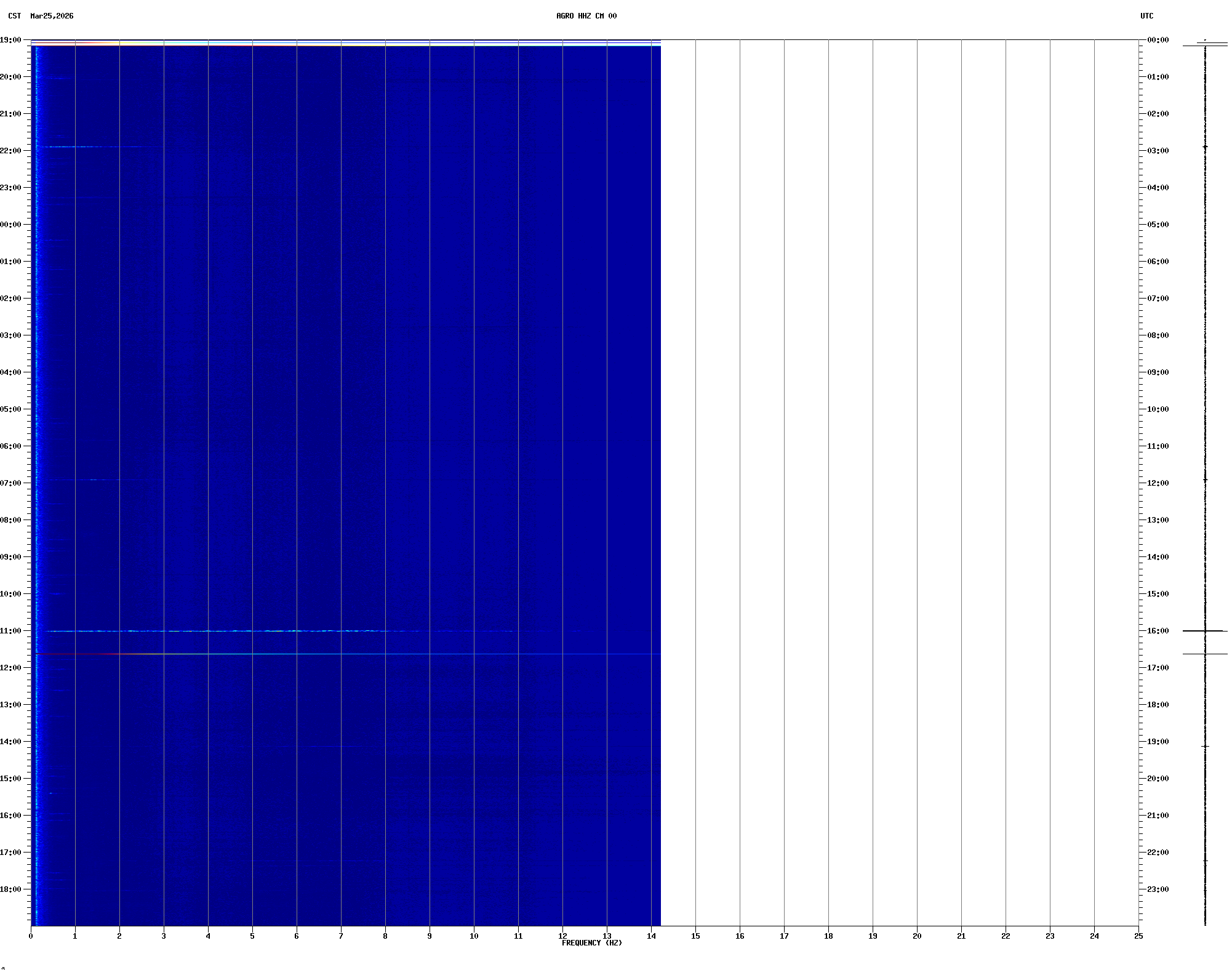Screen dimensions: 1232x975
Task: Click the 23:00 UTC time tick label
Action: click(1158, 889)
